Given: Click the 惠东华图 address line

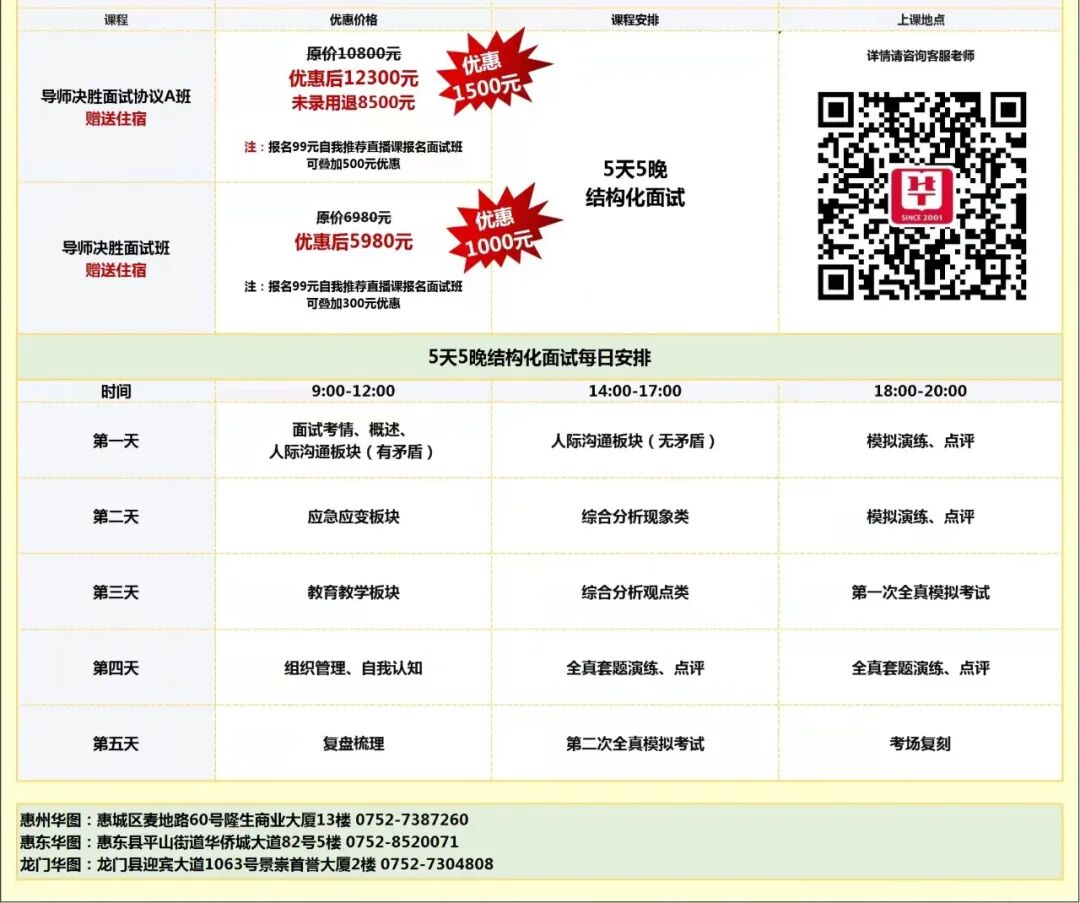Looking at the screenshot, I should pos(239,842).
